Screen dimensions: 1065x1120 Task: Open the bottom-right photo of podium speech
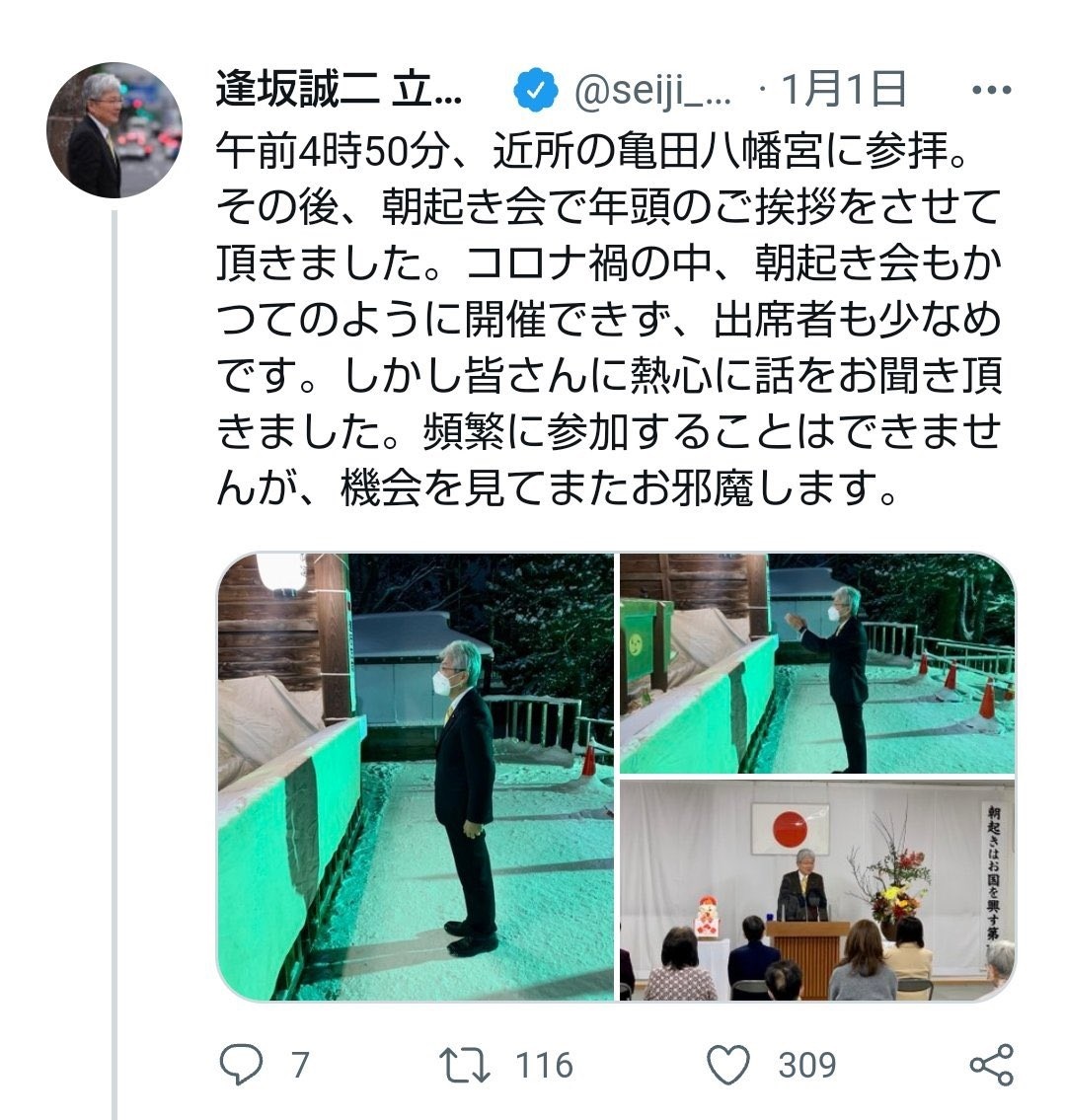click(817, 890)
